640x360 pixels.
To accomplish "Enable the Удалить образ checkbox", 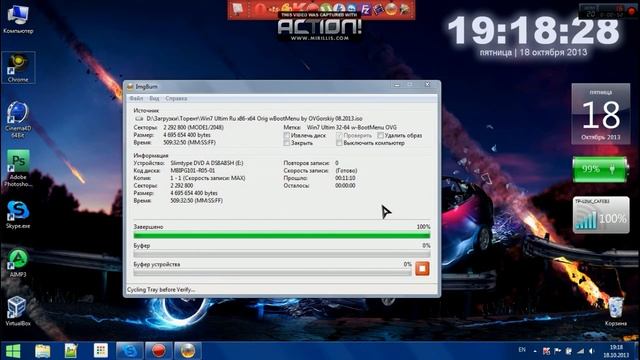I will click(380, 135).
